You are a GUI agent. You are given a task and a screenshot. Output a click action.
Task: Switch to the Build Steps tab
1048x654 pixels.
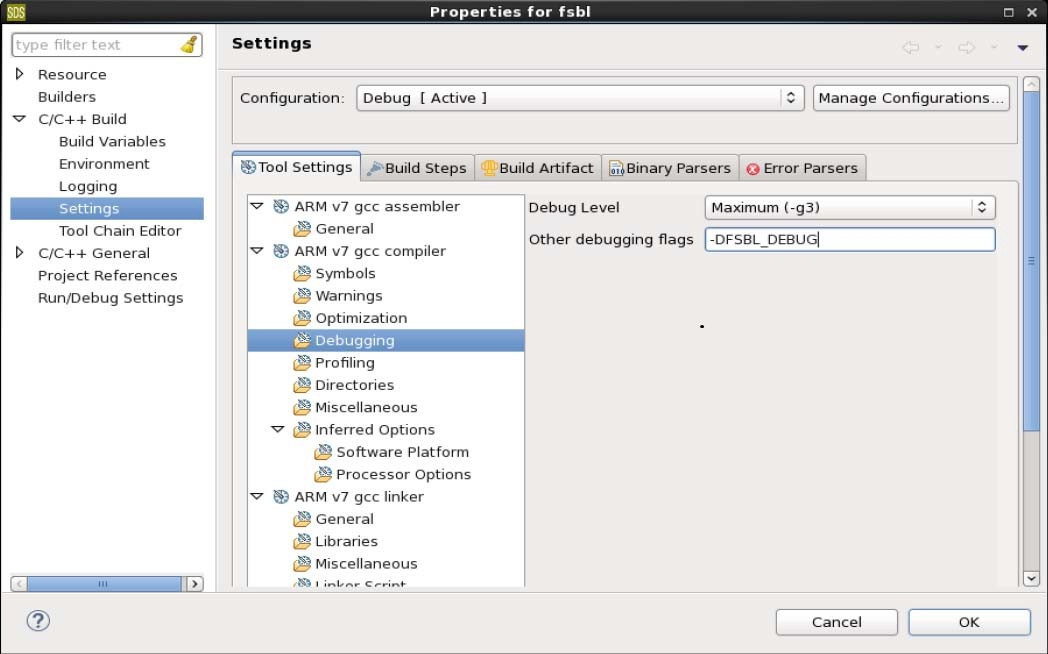[416, 168]
